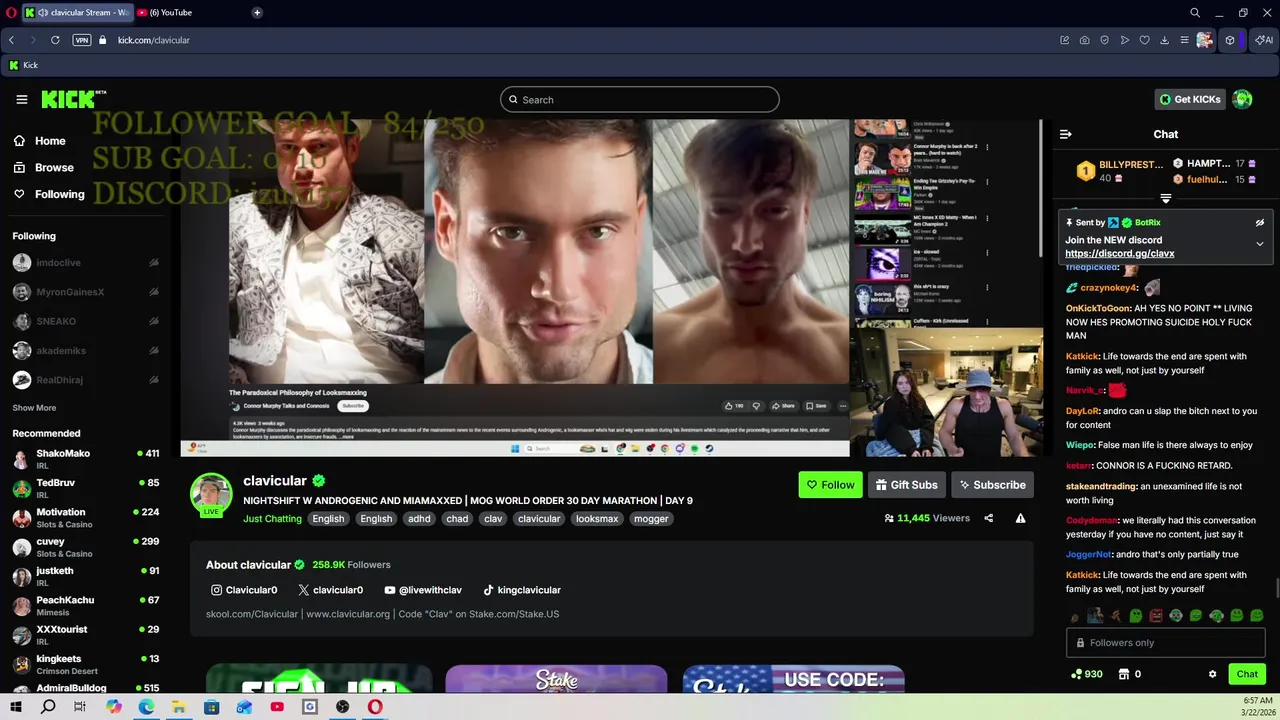Click the Followers only chat input
Screen dimensions: 1280x720
coord(1166,643)
